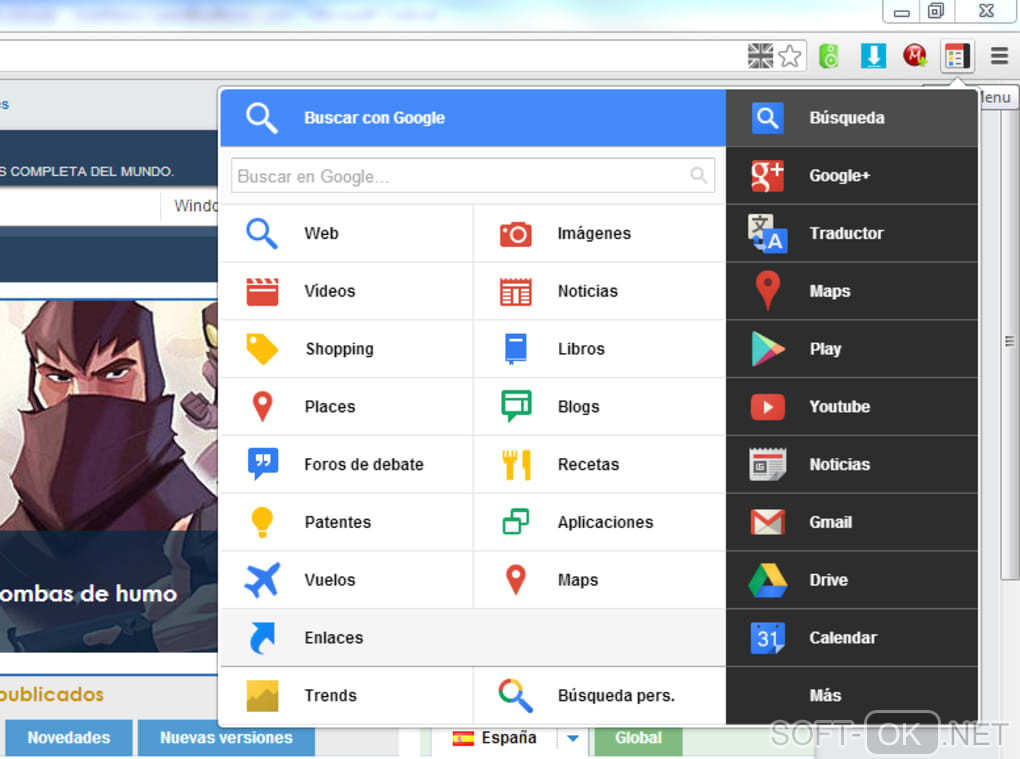Expand the España country dropdown arrow

(x=572, y=738)
